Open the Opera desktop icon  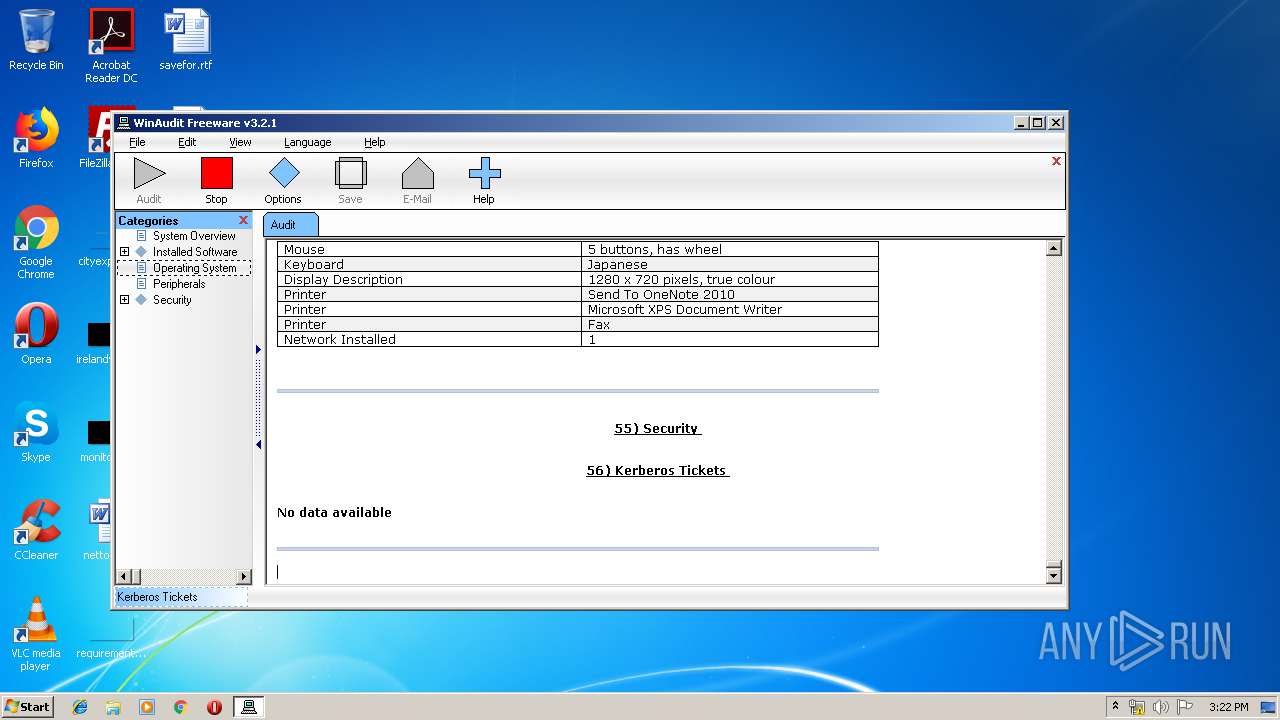[36, 334]
